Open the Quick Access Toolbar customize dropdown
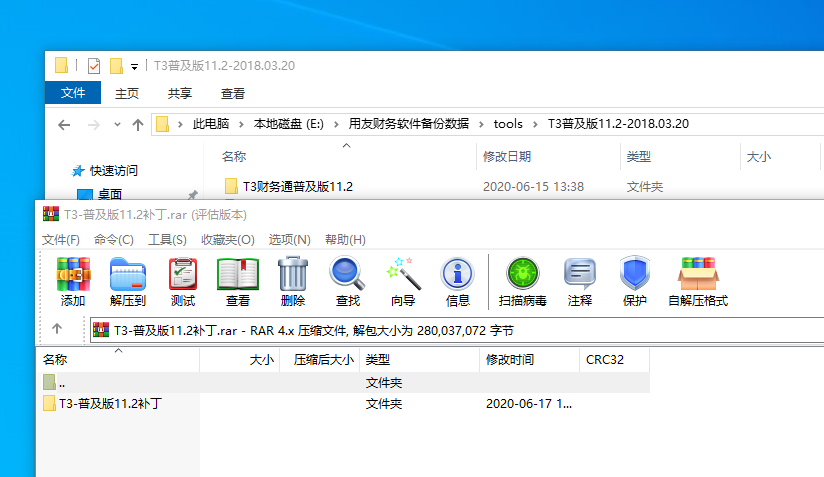This screenshot has height=477, width=824. coord(135,67)
